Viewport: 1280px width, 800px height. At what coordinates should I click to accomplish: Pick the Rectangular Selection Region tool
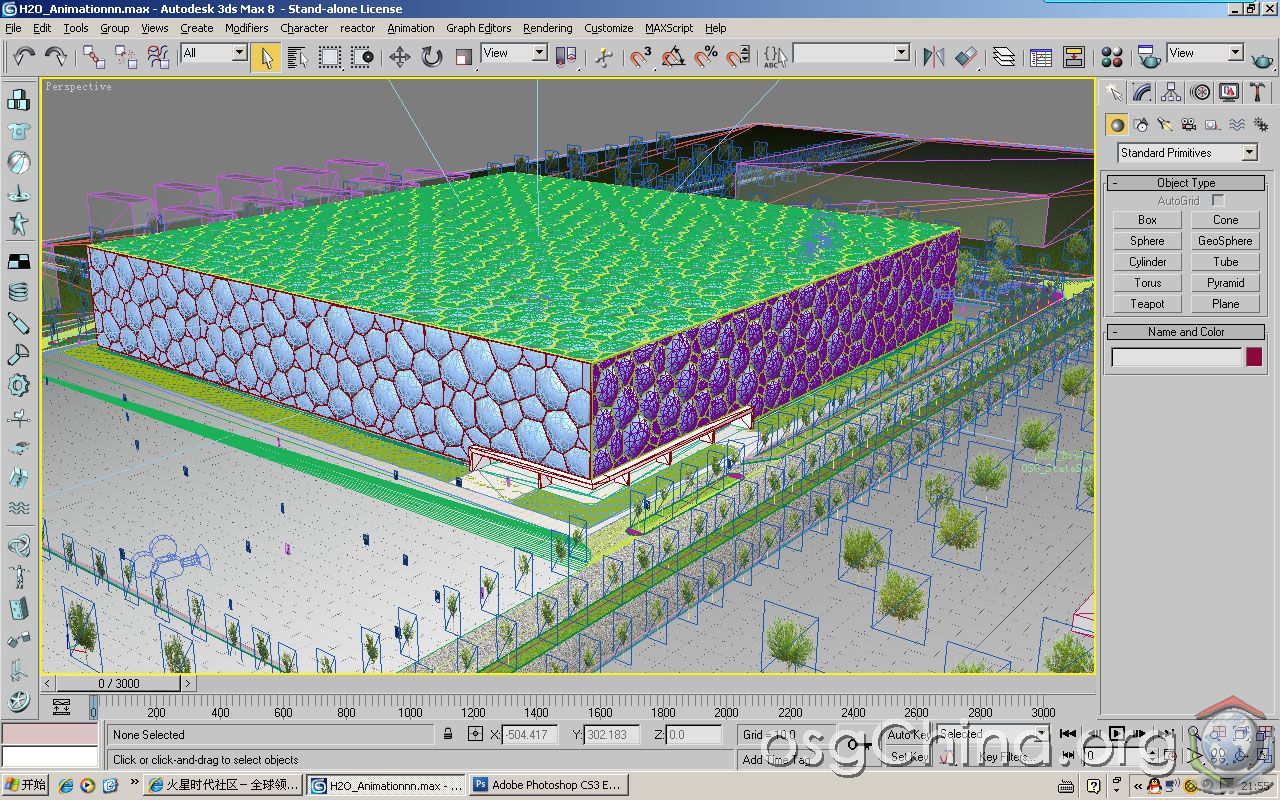pyautogui.click(x=330, y=57)
